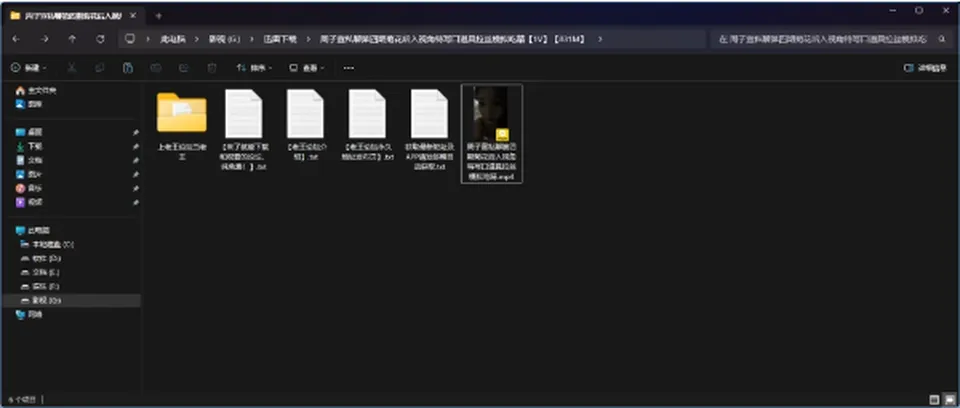
Task: Unpin 桌面 using its pin icon
Action: (x=135, y=132)
